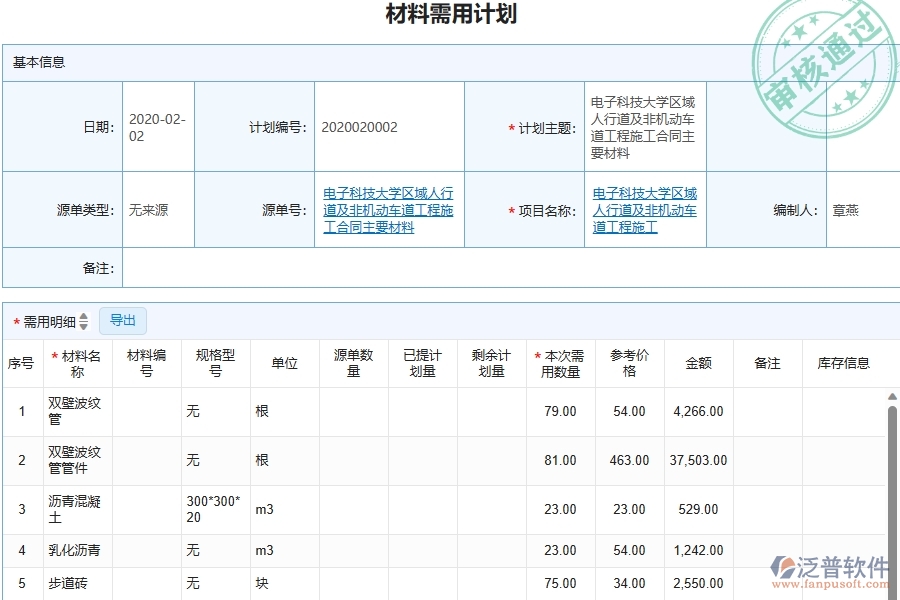
Task: Click the 本次需用数量 value for 步道砖
Action: (560, 584)
